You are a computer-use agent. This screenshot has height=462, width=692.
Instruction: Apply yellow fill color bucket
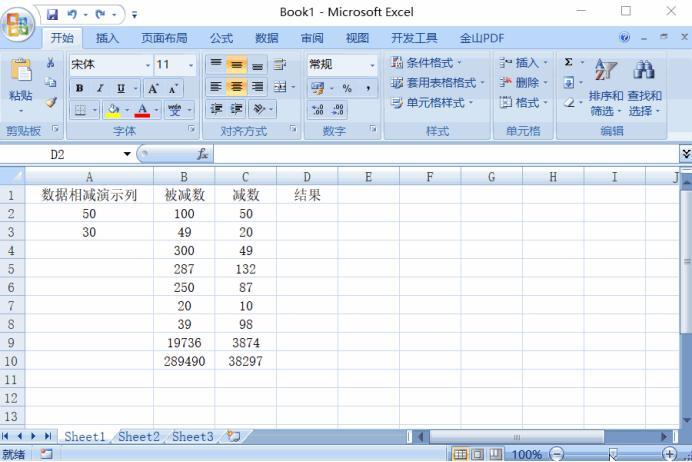[113, 109]
